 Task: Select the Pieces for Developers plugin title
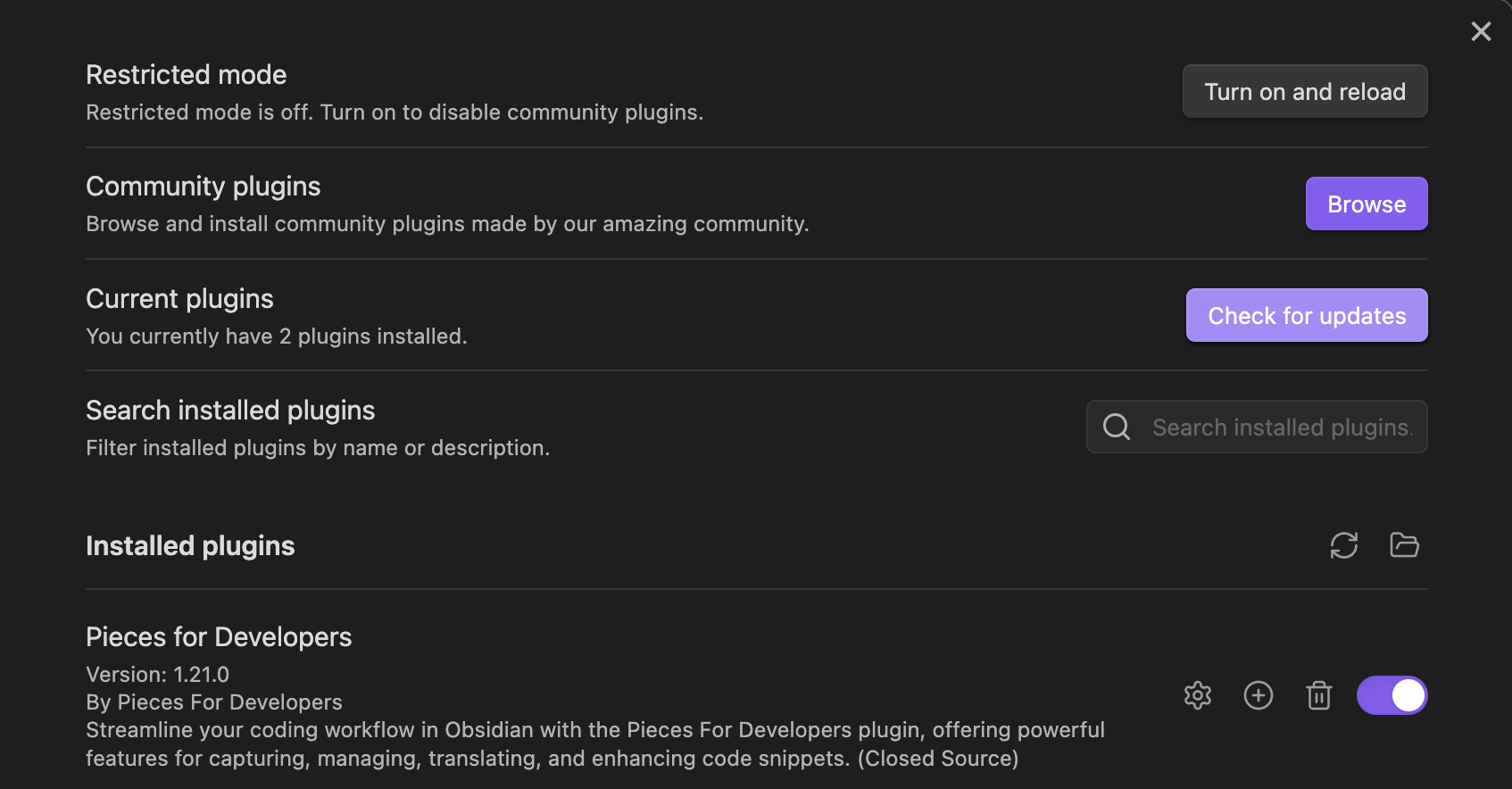tap(219, 637)
